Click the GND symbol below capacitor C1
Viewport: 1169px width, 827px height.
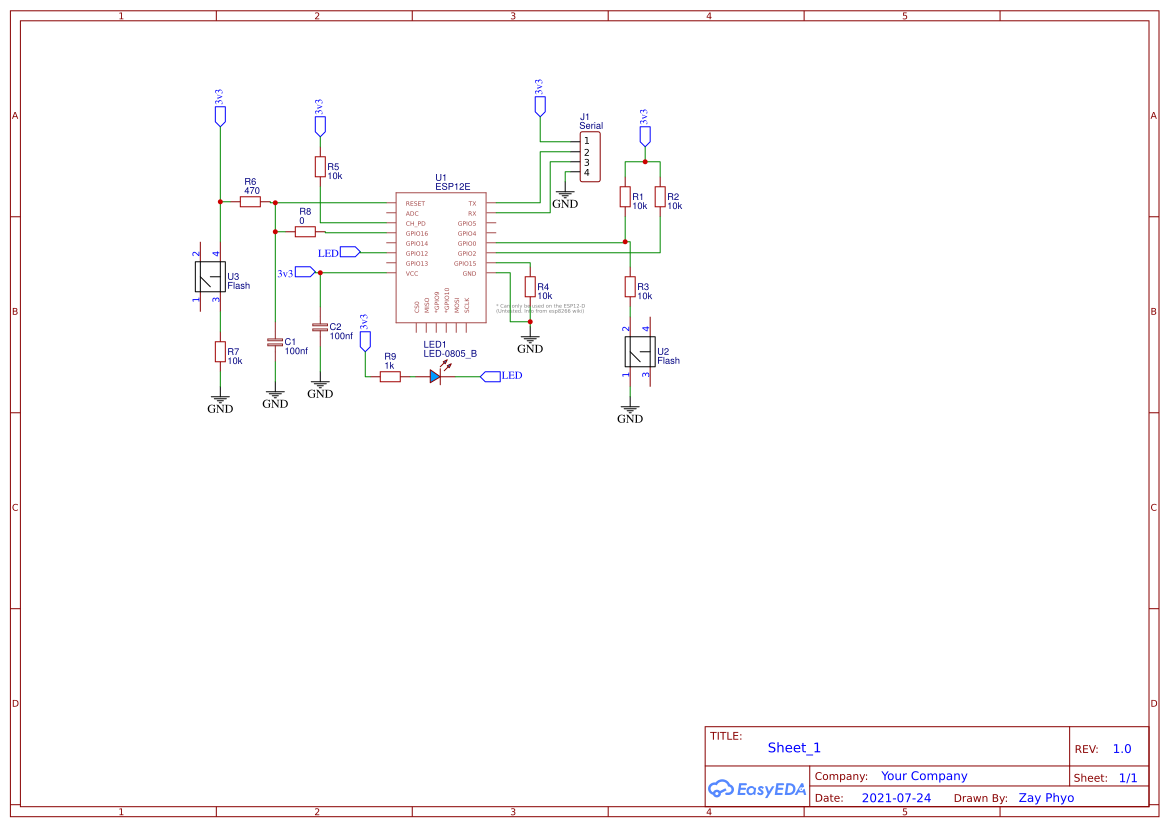click(275, 400)
